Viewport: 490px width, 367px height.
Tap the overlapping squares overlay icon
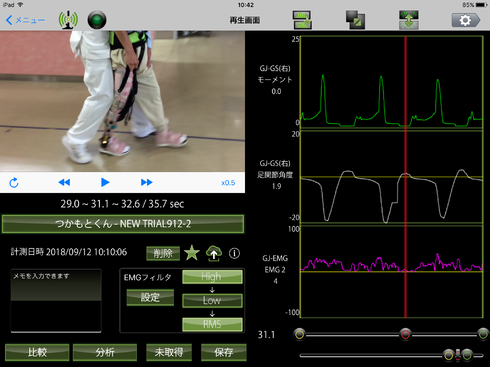click(x=355, y=20)
